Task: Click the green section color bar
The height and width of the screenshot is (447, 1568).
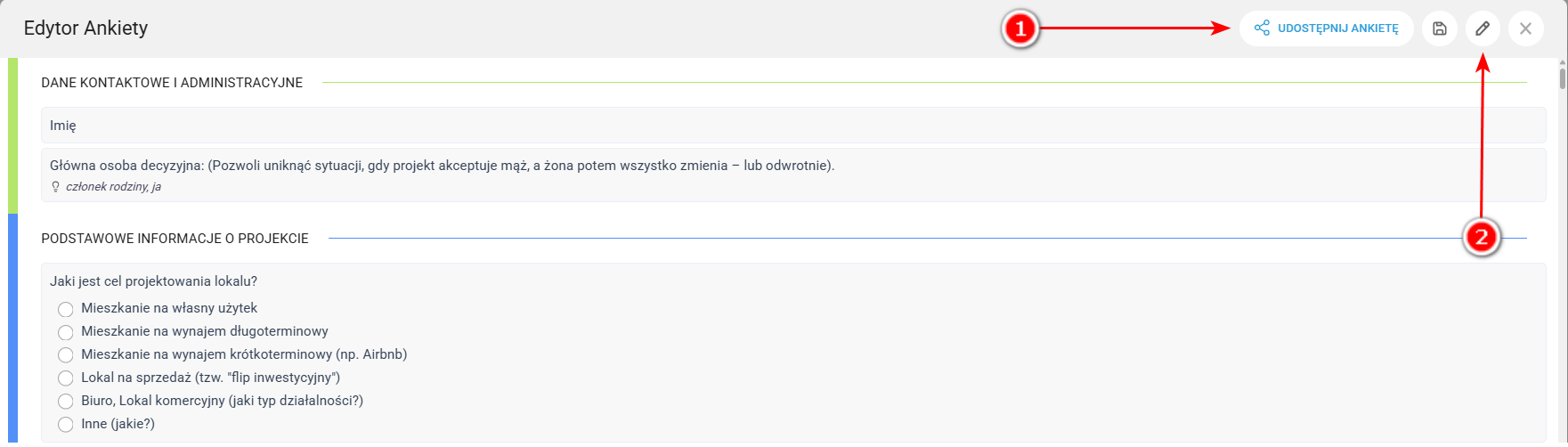Action: pyautogui.click(x=12, y=135)
